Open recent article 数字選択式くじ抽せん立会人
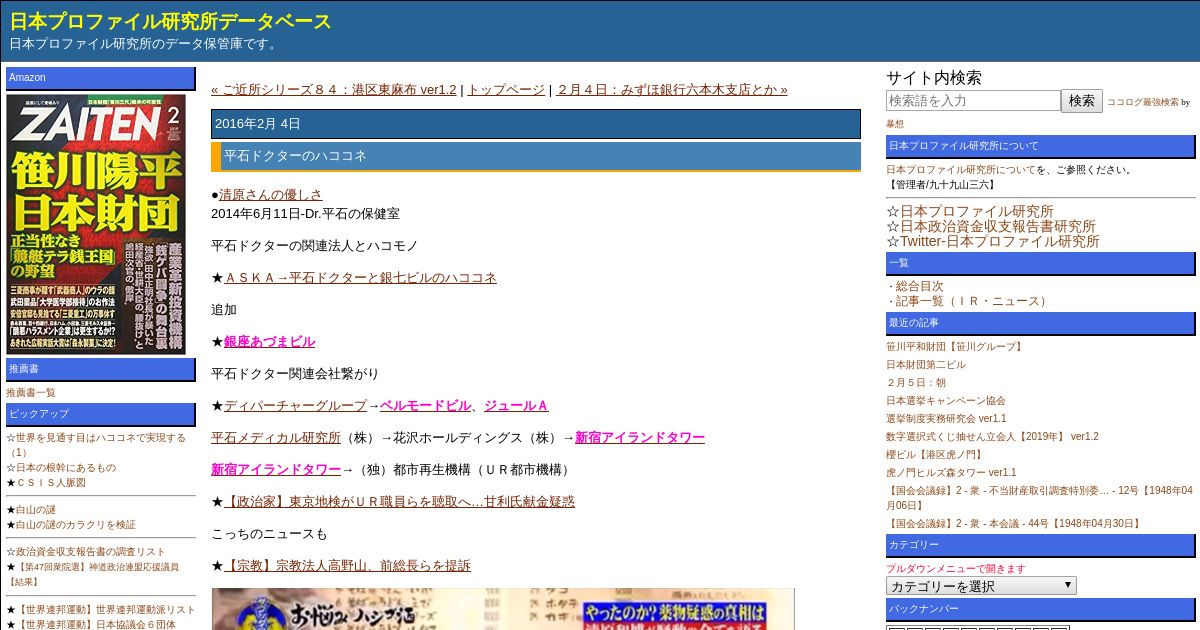The image size is (1200, 630). coord(992,437)
